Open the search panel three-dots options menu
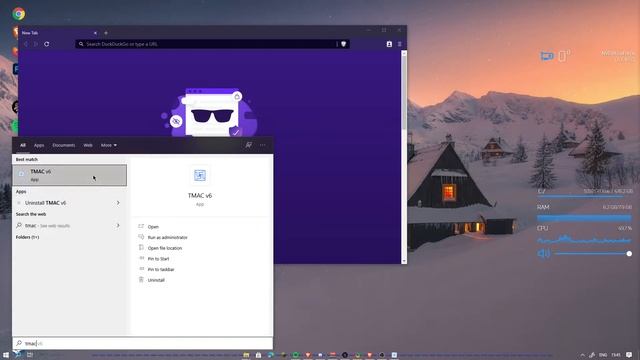This screenshot has width=640, height=360. point(262,145)
